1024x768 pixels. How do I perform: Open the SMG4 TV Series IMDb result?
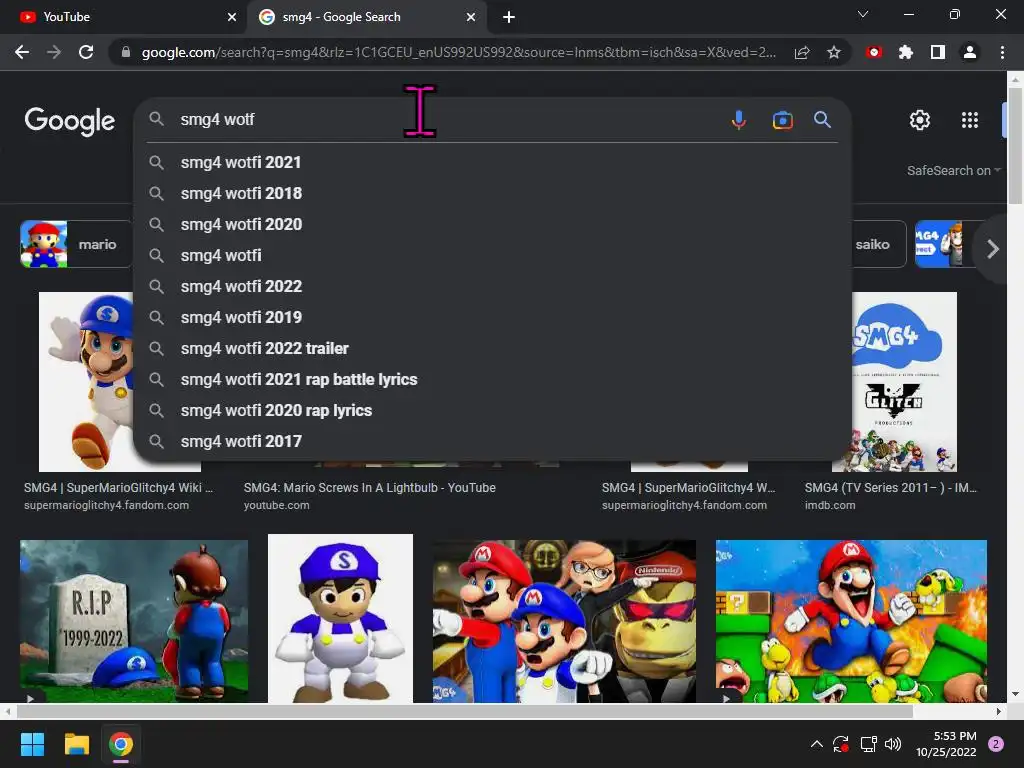pos(891,488)
